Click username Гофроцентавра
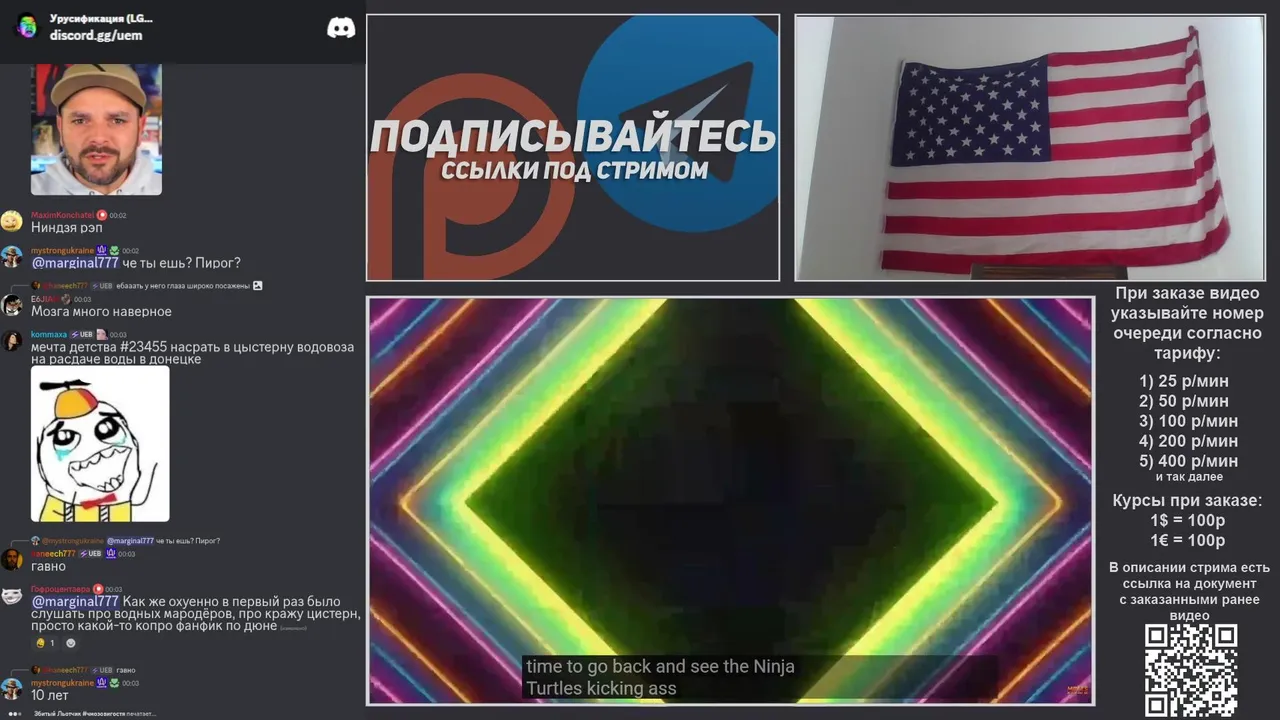 pos(60,589)
